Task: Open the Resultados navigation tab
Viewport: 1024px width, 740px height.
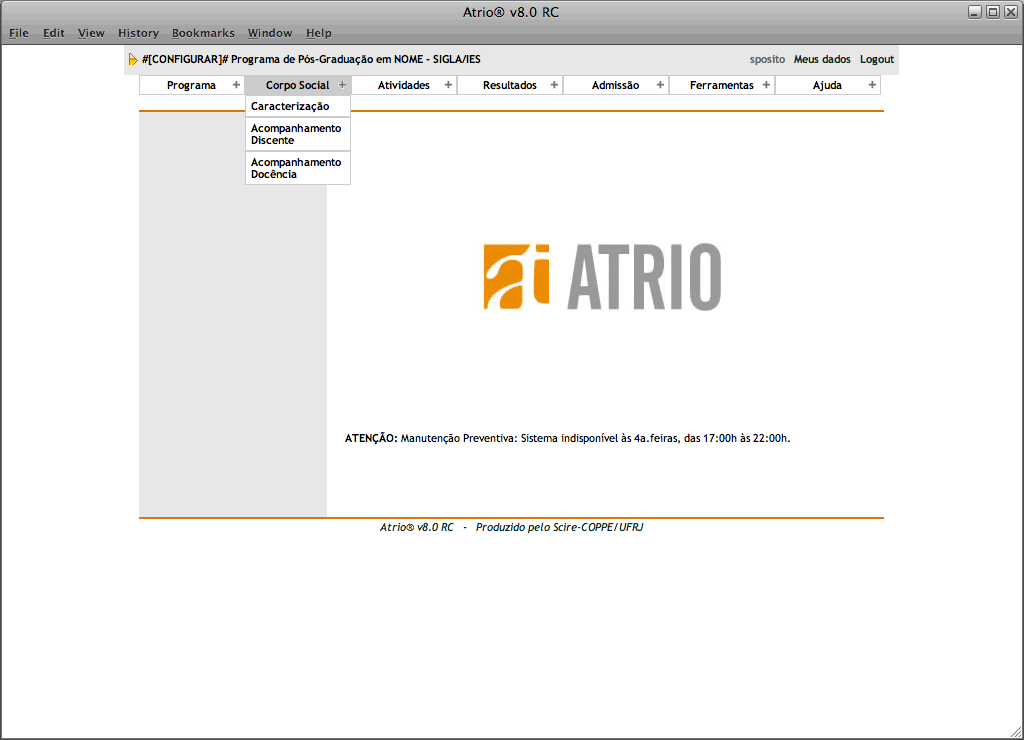Action: pyautogui.click(x=509, y=85)
